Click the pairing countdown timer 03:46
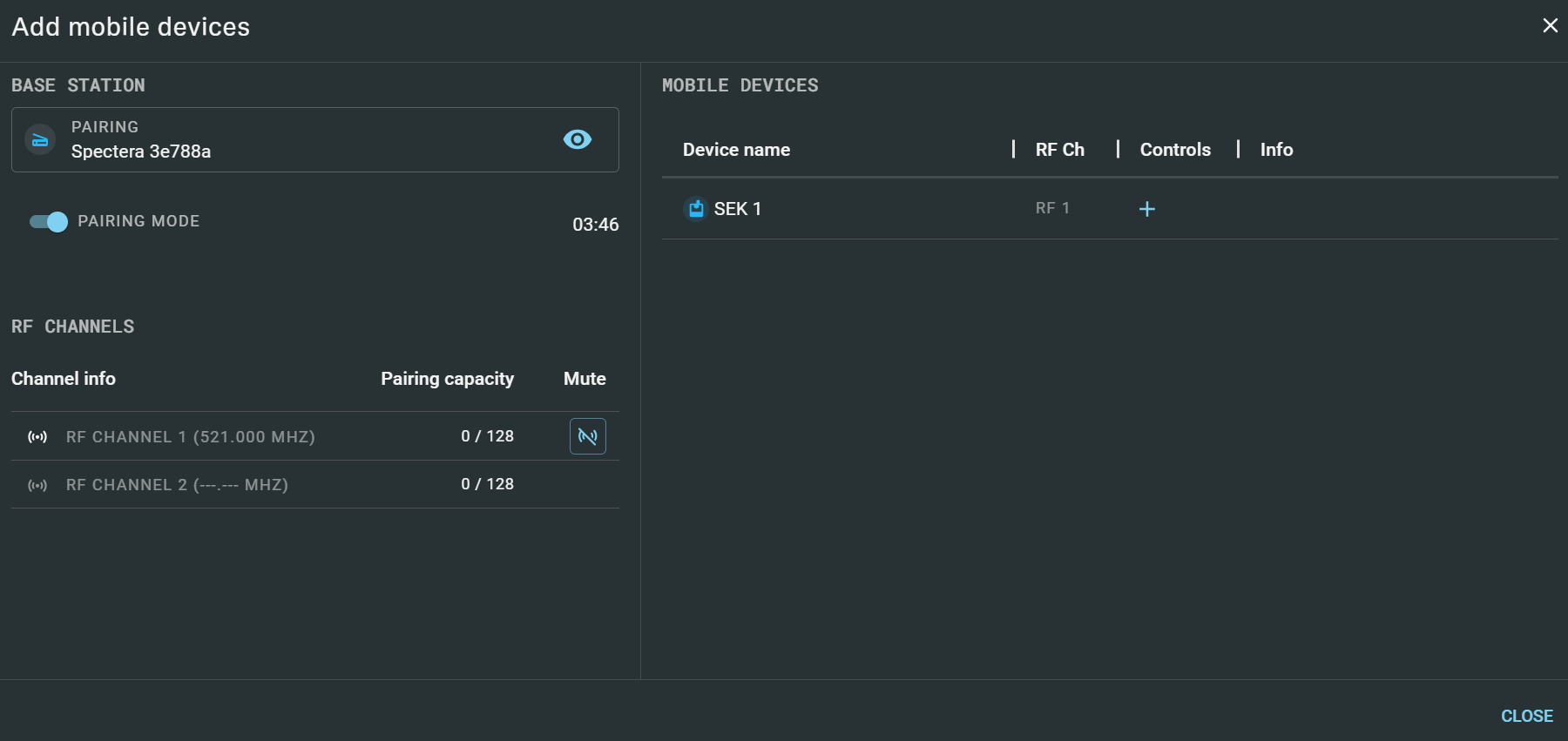The image size is (1568, 741). 595,225
